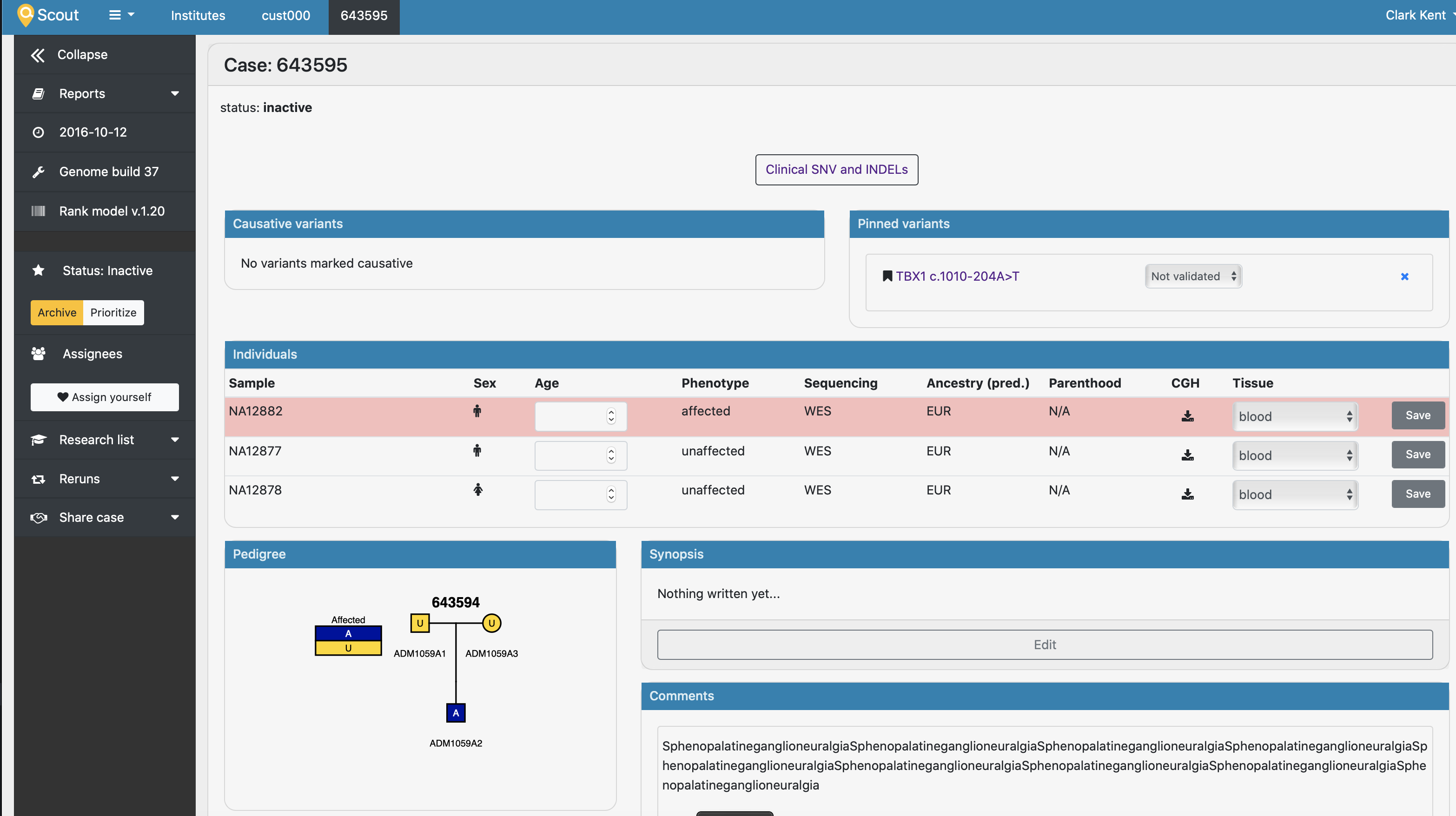Click the Assignees group icon
The width and height of the screenshot is (1456, 816).
coord(39,354)
